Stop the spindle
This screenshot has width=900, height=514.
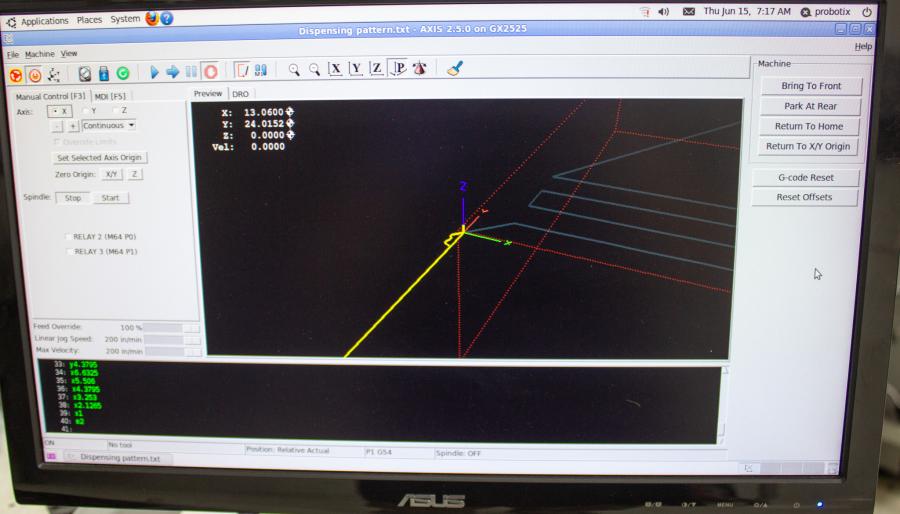[73, 198]
